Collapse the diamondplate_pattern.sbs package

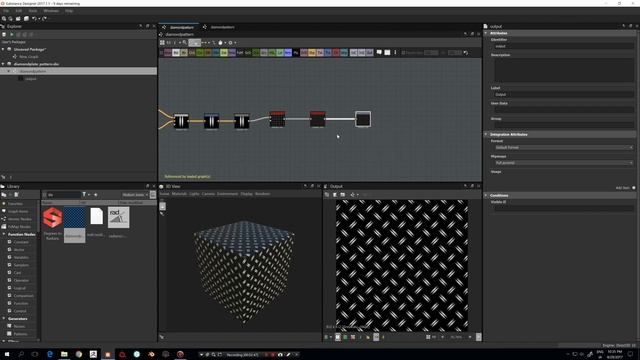(3, 64)
